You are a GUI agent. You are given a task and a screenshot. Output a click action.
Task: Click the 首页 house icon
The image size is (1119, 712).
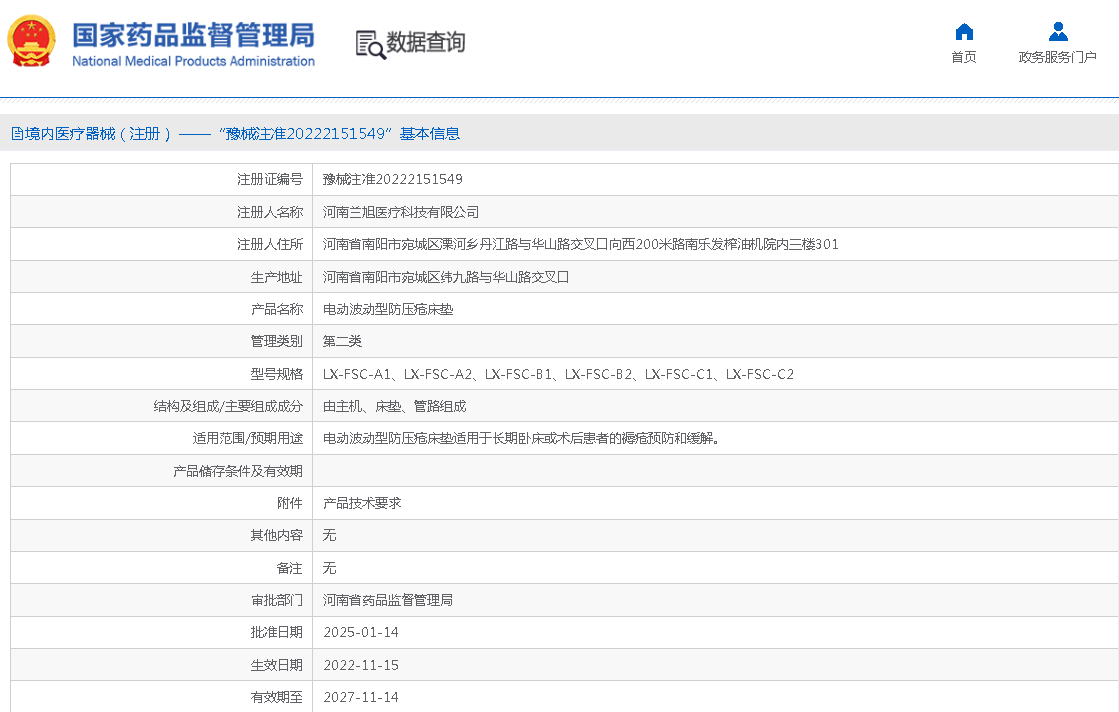click(x=964, y=32)
